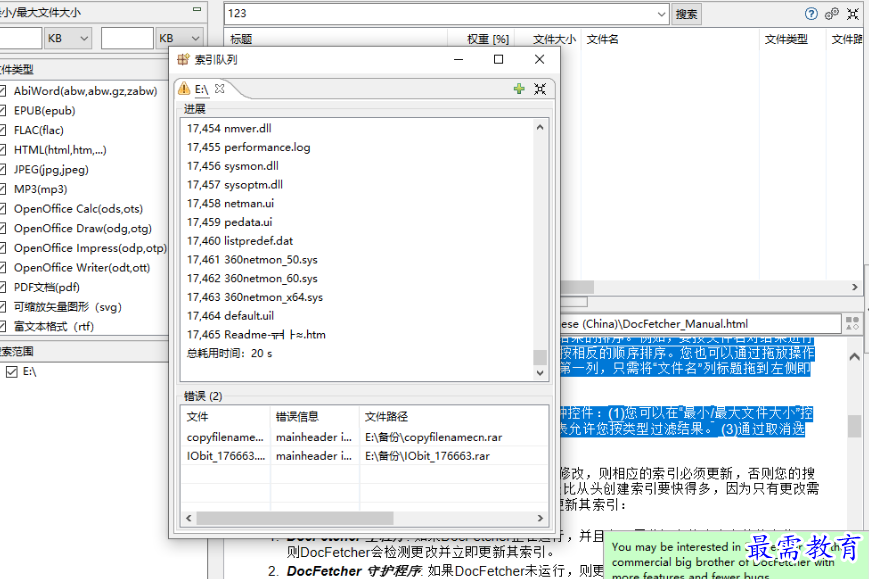The image size is (869, 579).
Task: Select the copyfilenamecn.rar error row
Action: [x=364, y=437]
